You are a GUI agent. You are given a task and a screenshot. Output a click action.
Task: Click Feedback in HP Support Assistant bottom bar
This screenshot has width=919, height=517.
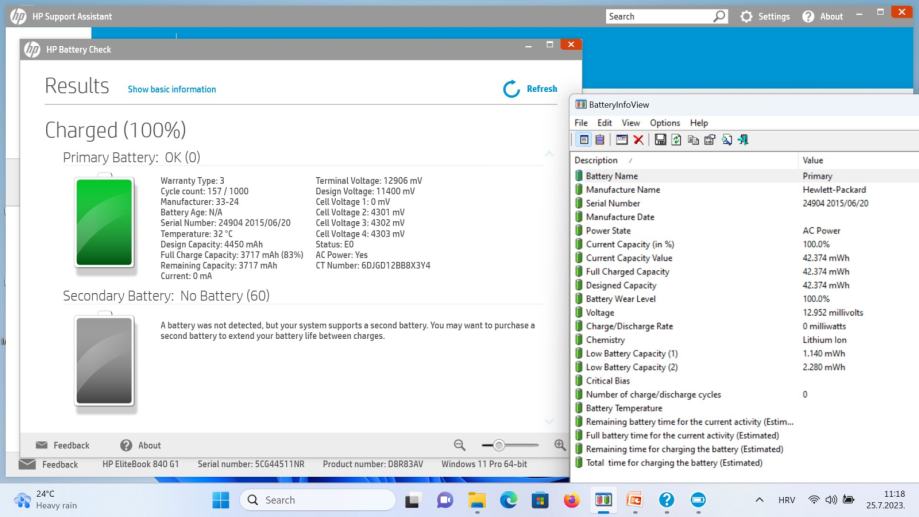48,464
